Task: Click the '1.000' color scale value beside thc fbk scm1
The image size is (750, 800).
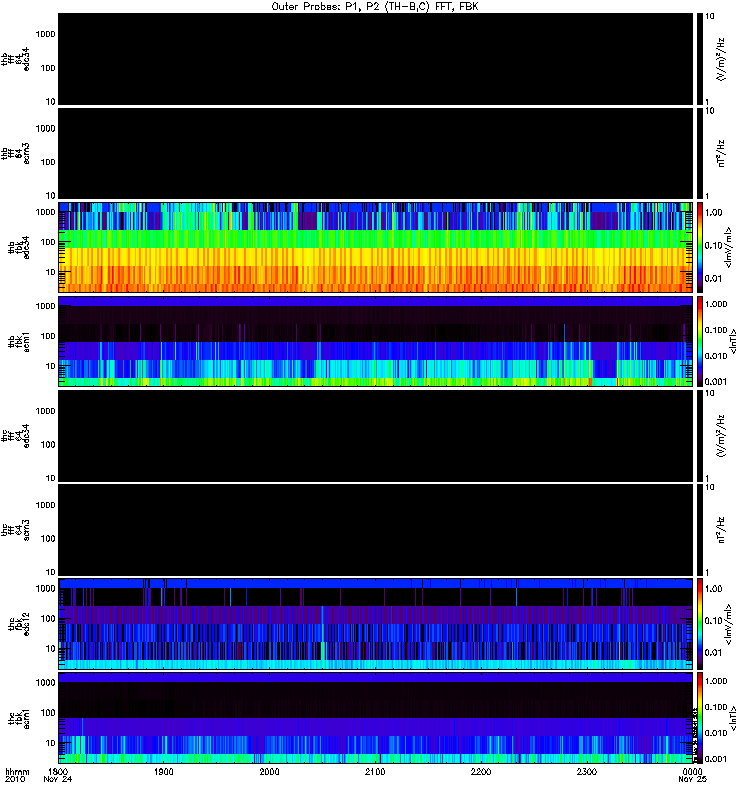Action: click(716, 681)
